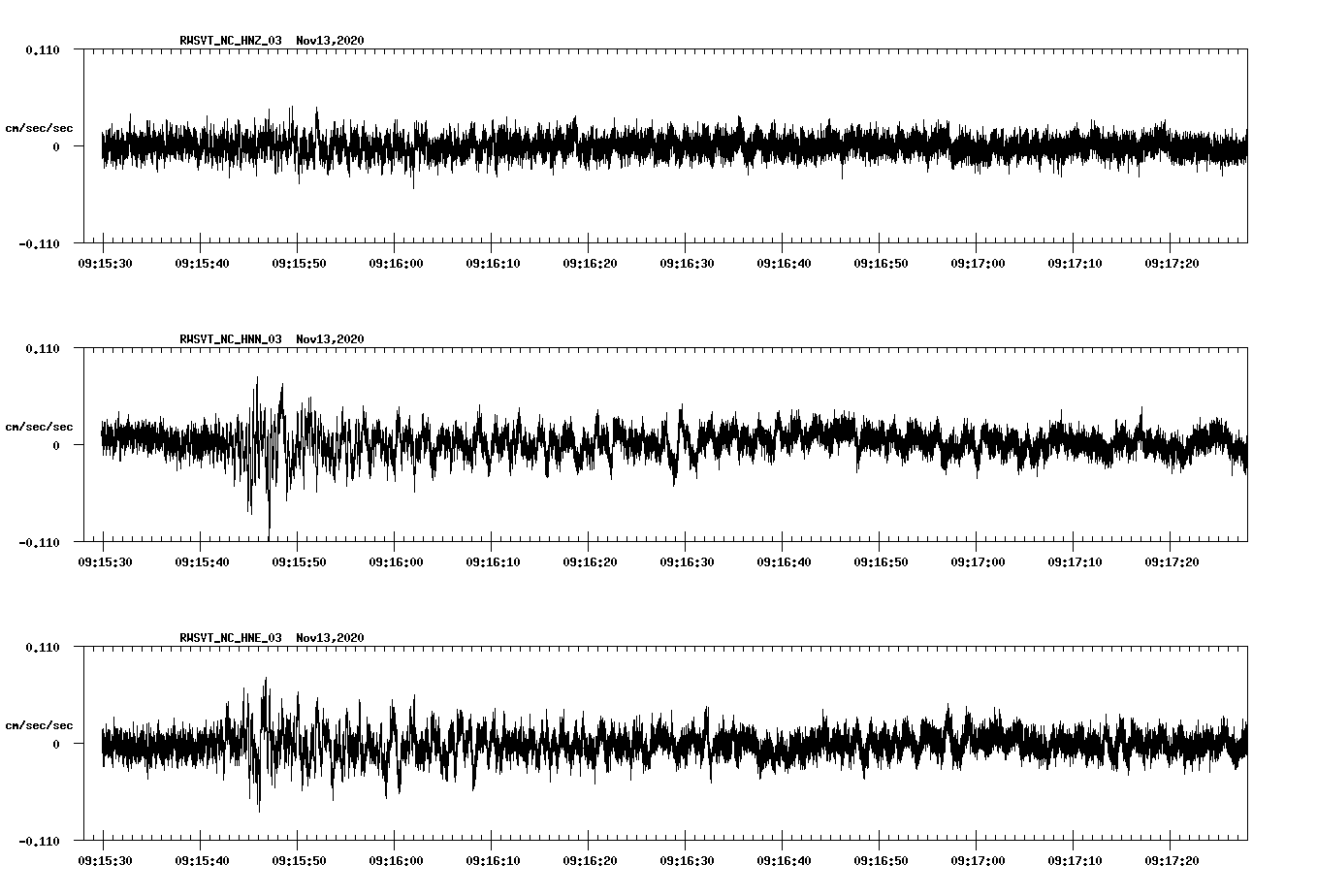This screenshot has width=1317, height=896.
Task: Click the cm/sec/sec axis label on top plot
Action: (x=39, y=126)
